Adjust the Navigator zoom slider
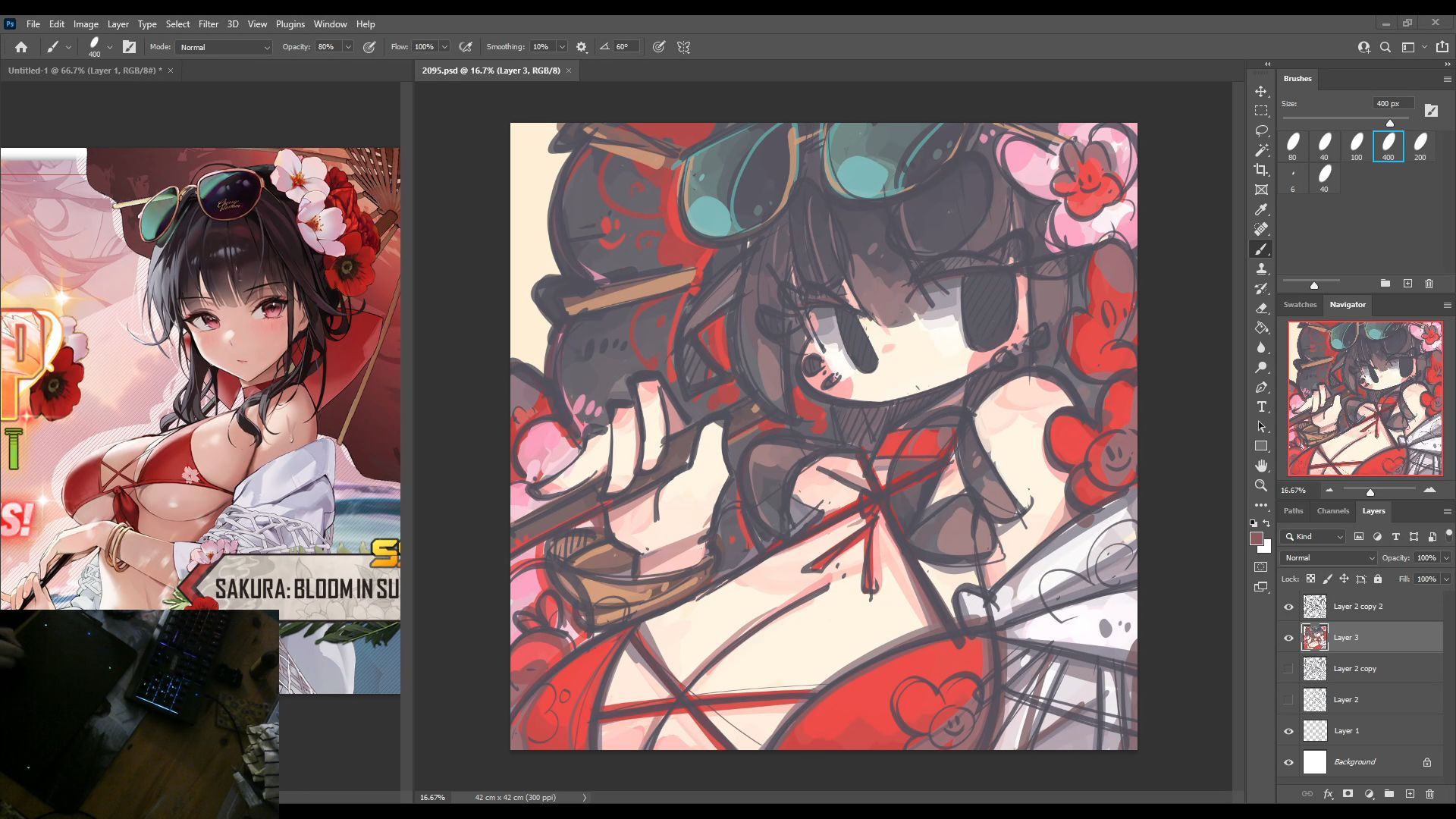The image size is (1456, 819). [1370, 492]
